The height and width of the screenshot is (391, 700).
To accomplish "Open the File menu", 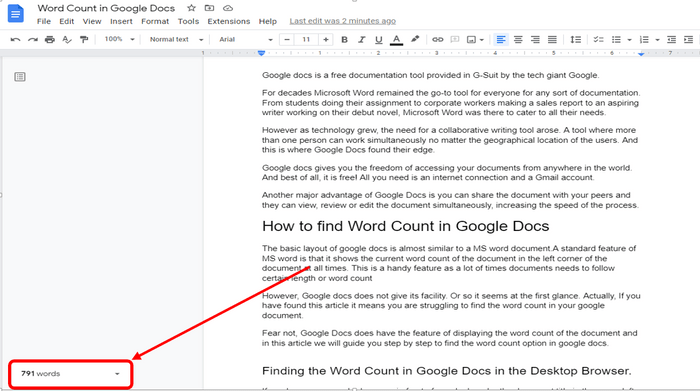I will click(x=44, y=21).
